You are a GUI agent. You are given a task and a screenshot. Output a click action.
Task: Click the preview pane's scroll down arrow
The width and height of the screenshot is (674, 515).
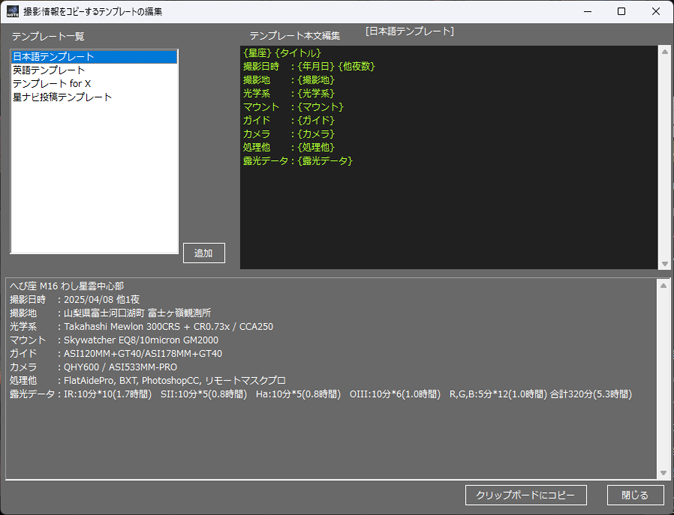coord(662,472)
